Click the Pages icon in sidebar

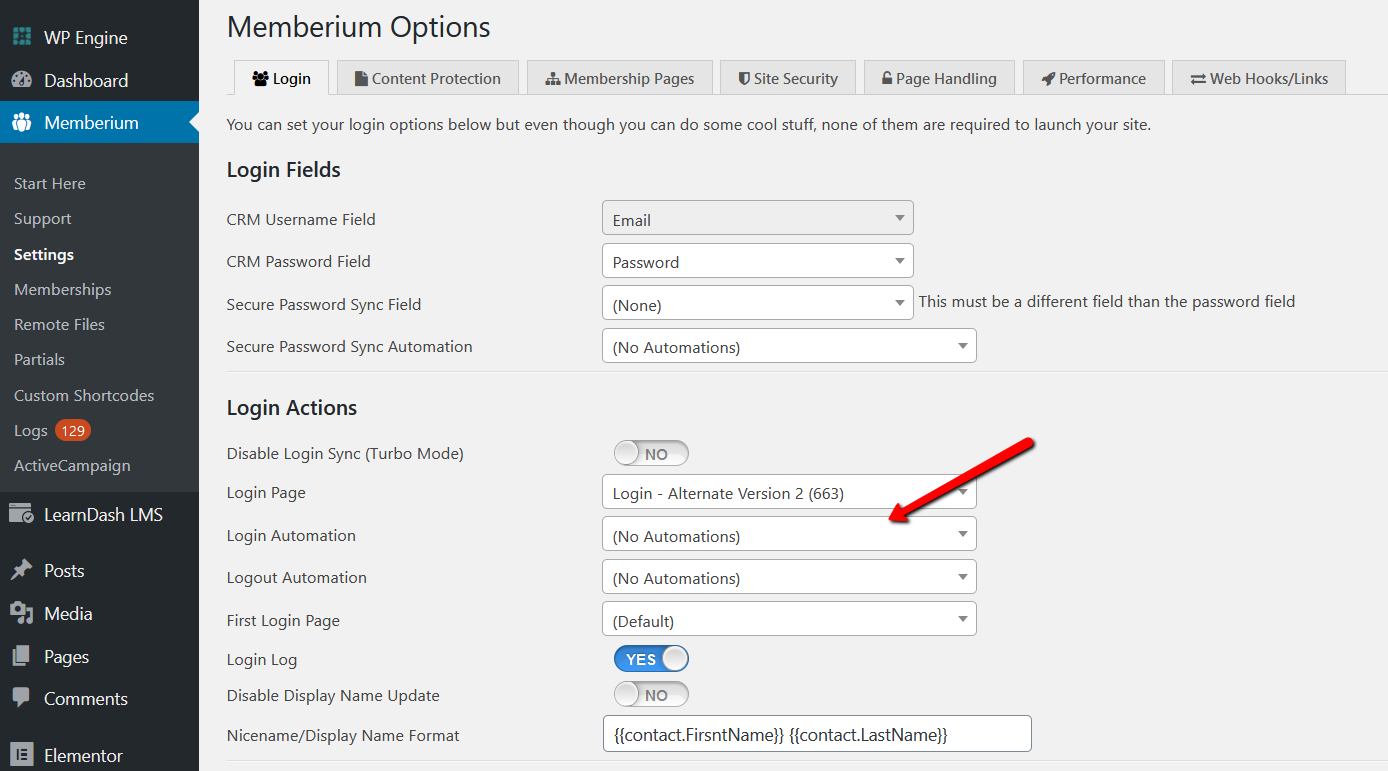click(21, 656)
